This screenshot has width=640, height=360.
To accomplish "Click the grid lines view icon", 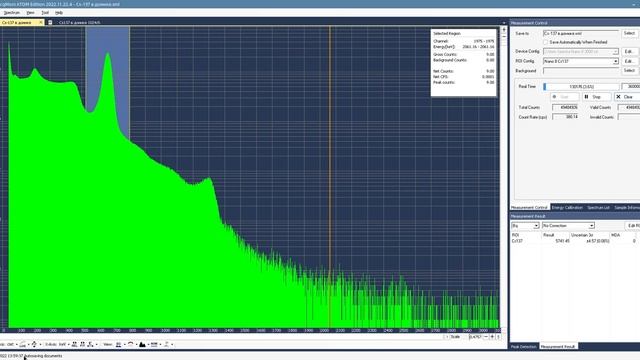I will 154,344.
